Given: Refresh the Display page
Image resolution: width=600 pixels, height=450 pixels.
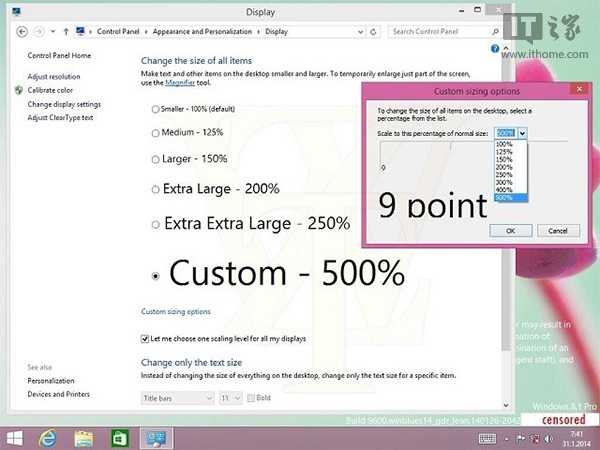Looking at the screenshot, I should pyautogui.click(x=373, y=32).
